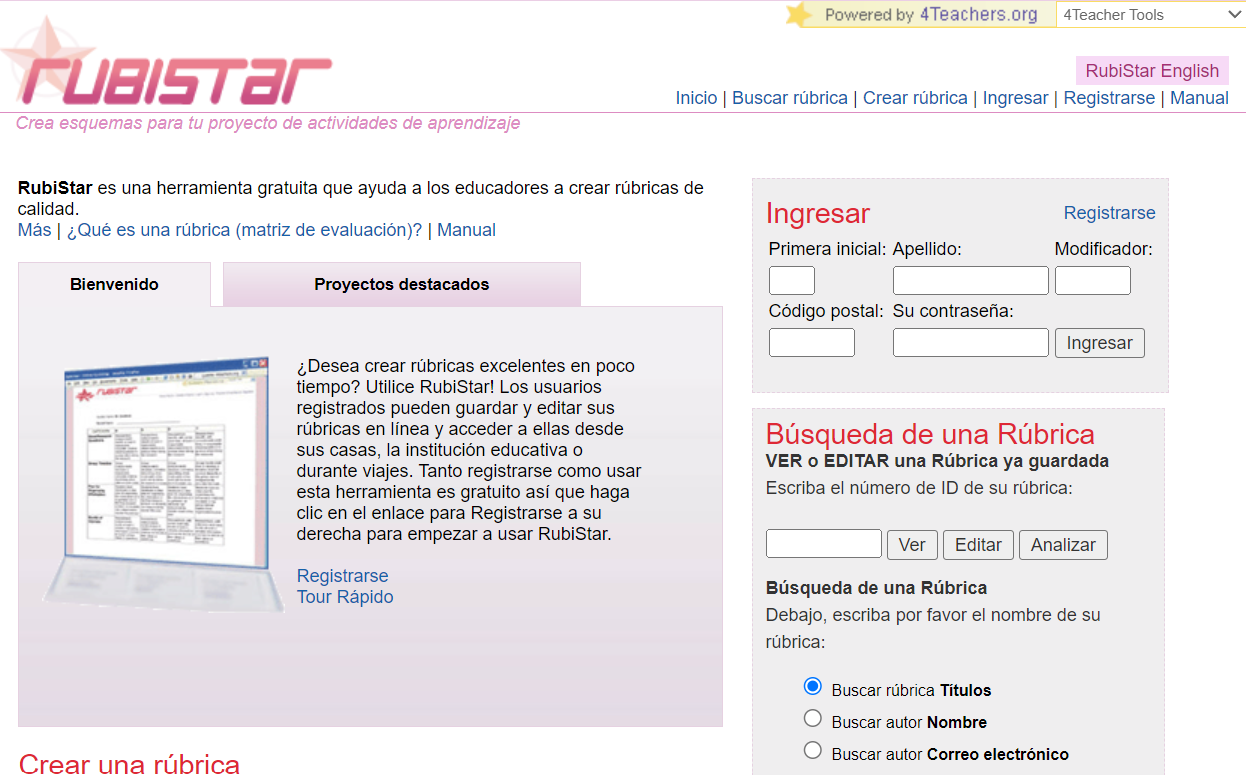This screenshot has height=775, width=1246.
Task: Open the Manual link below the intro
Action: [x=466, y=230]
